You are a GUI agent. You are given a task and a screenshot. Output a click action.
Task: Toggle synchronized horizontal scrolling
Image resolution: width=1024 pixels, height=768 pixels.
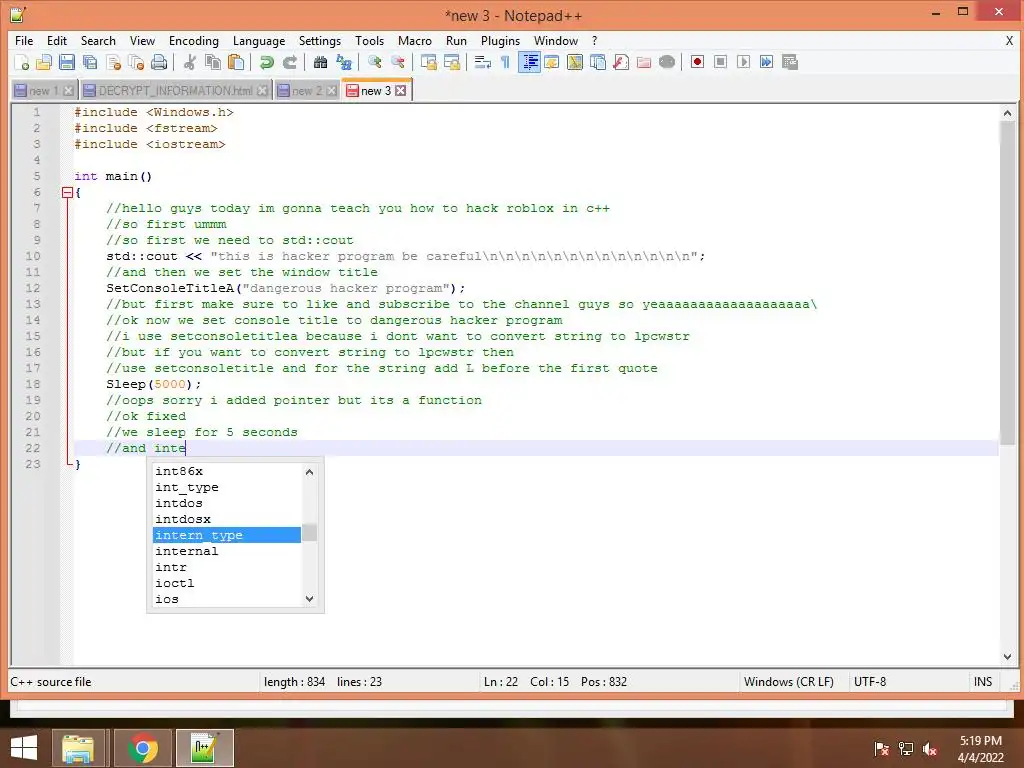pyautogui.click(x=451, y=62)
